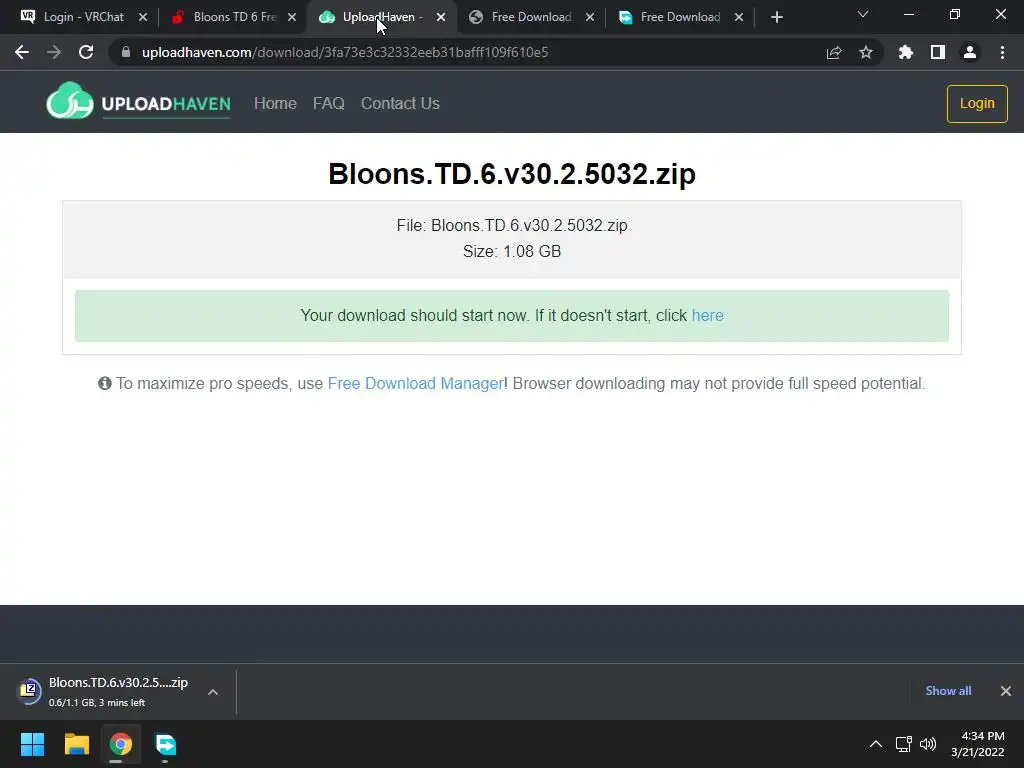The width and height of the screenshot is (1024, 768).
Task: Expand the download item options chevron
Action: pyautogui.click(x=213, y=692)
